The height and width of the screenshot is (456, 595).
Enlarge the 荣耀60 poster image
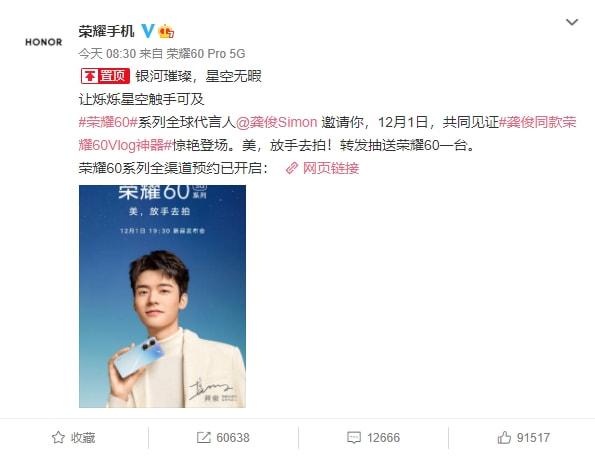[162, 296]
